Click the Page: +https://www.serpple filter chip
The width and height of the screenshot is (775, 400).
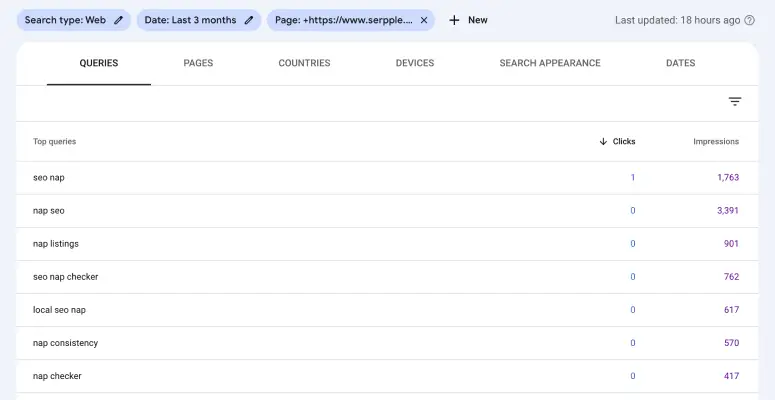click(351, 20)
